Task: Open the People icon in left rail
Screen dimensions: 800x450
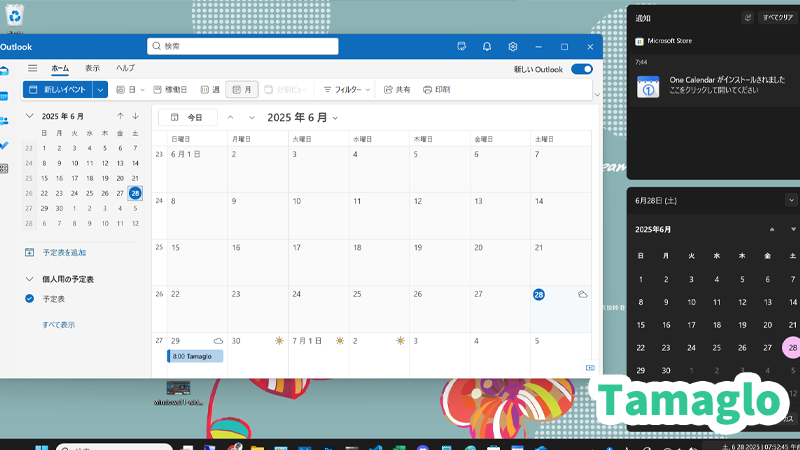Action: (4, 121)
